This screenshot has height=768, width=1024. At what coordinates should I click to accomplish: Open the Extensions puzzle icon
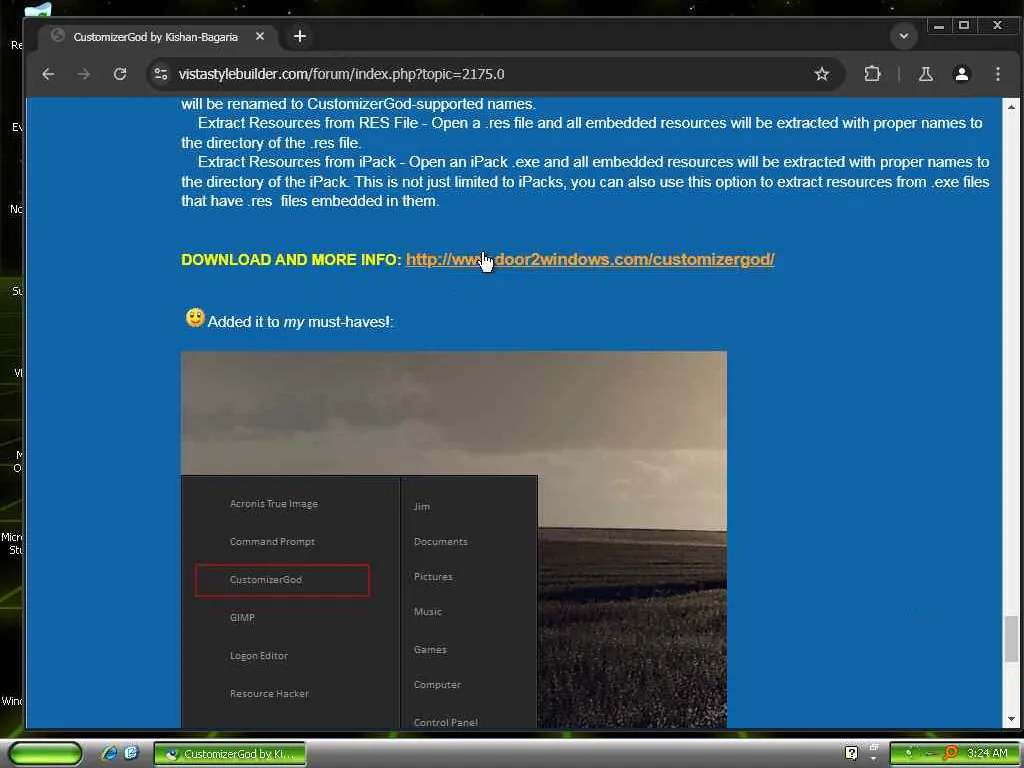(x=872, y=74)
